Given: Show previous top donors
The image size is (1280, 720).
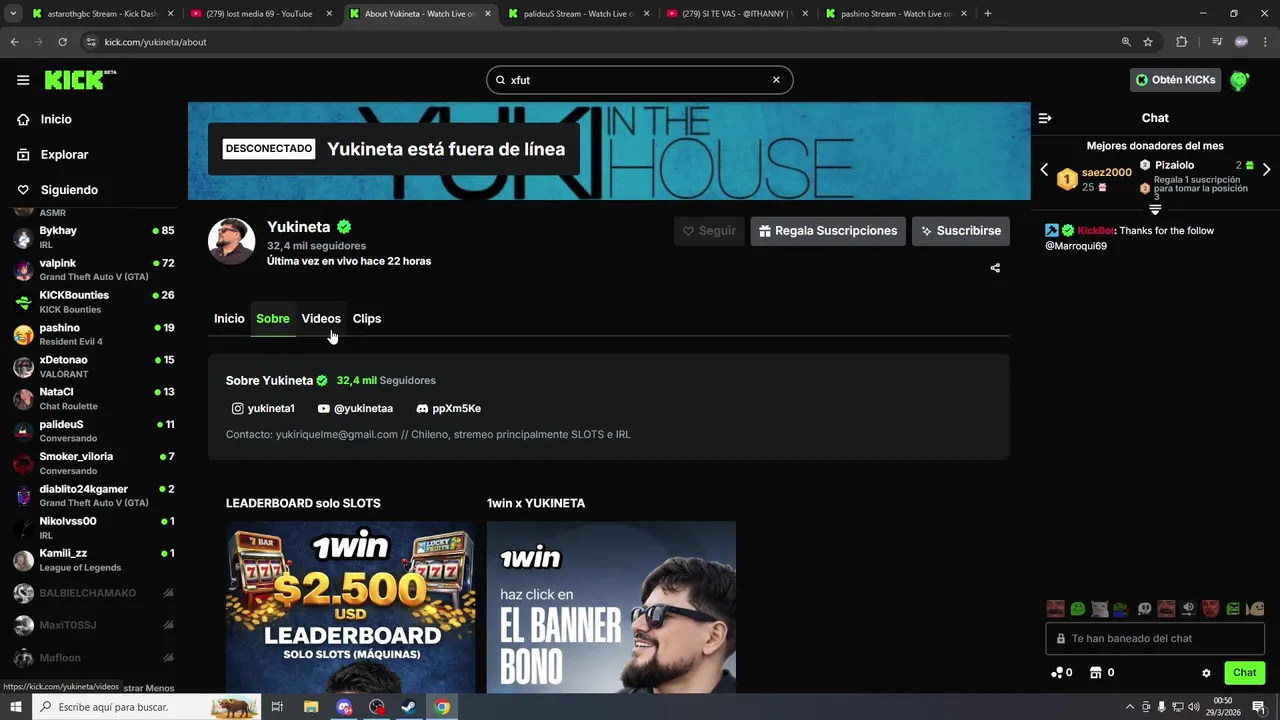Looking at the screenshot, I should [1045, 170].
